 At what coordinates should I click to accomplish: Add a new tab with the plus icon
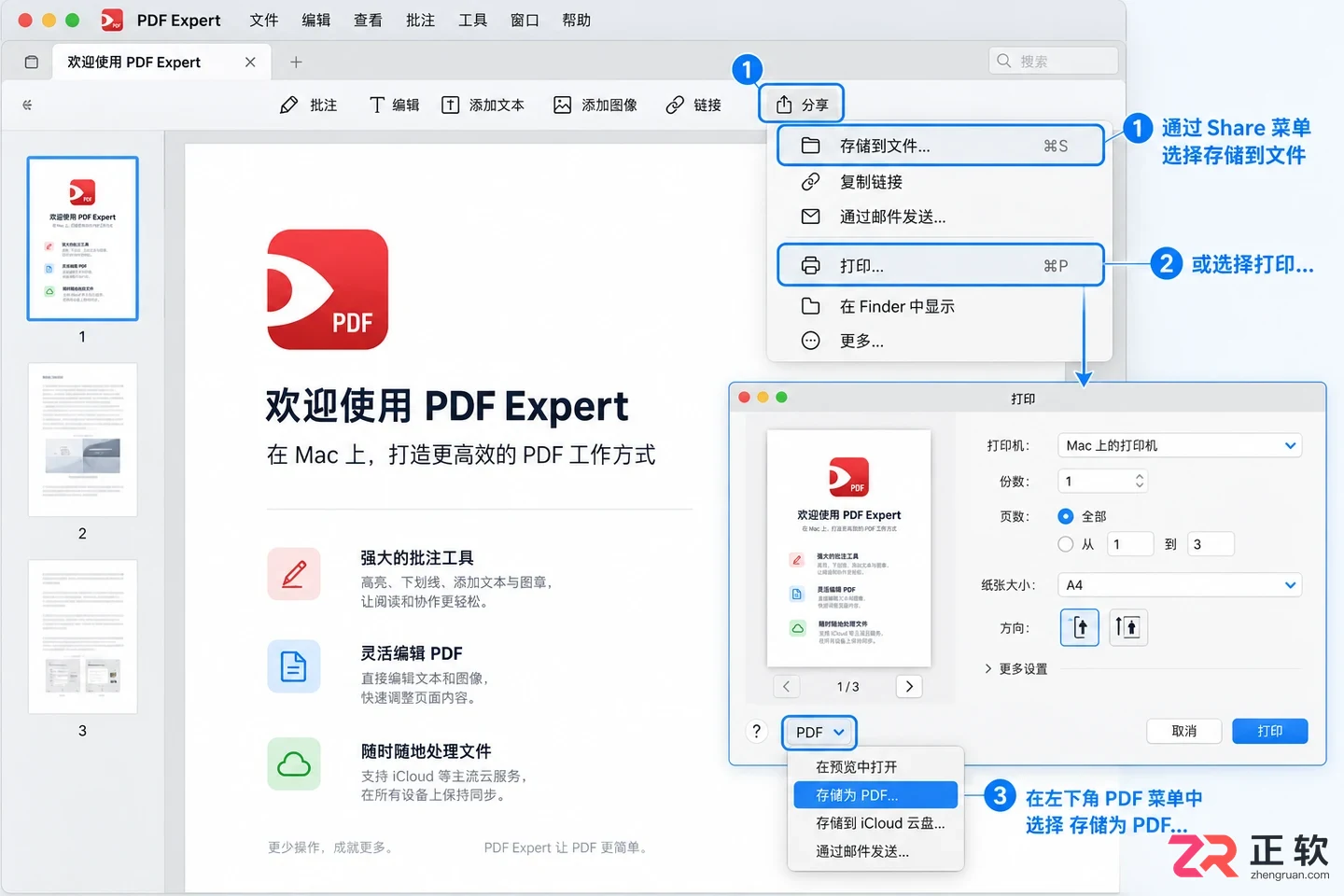(296, 62)
